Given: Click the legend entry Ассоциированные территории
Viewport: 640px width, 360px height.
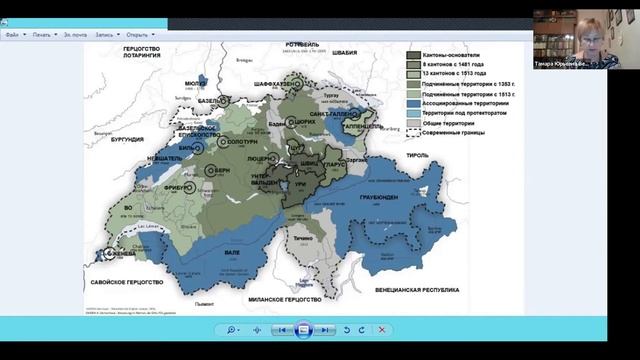Looking at the screenshot, I should pos(465,104).
